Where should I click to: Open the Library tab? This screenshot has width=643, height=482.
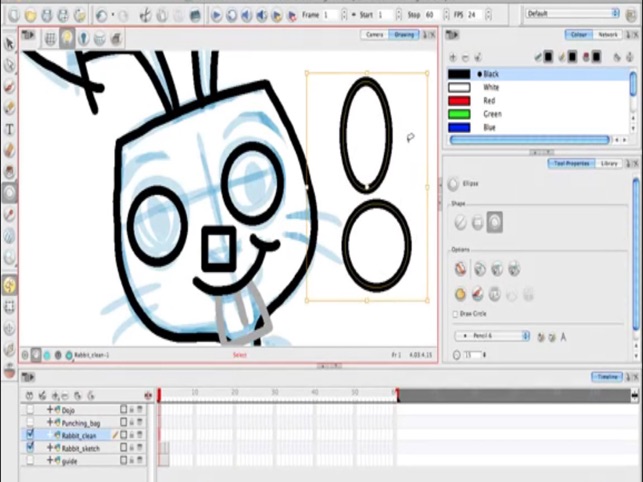(609, 163)
